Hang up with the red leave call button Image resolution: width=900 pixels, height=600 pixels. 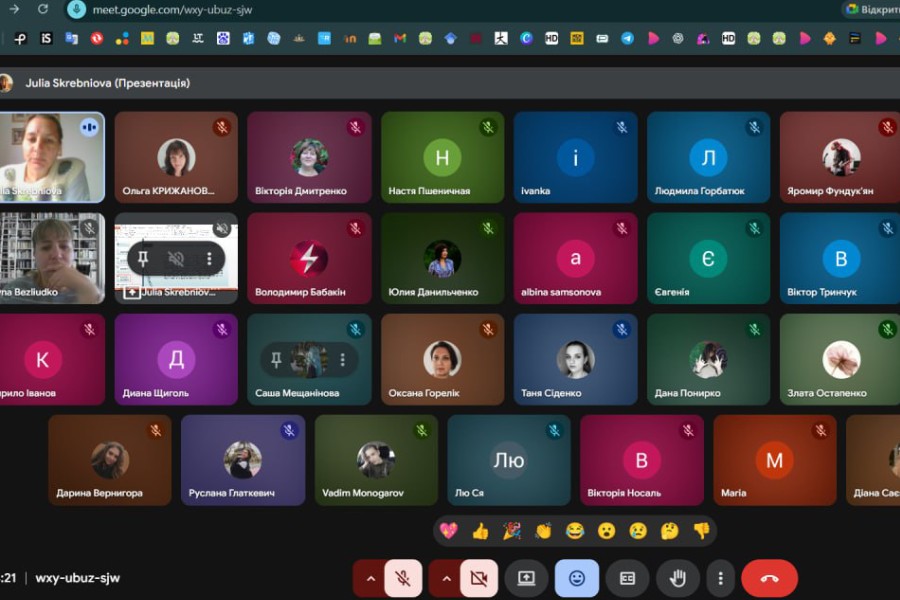click(769, 578)
